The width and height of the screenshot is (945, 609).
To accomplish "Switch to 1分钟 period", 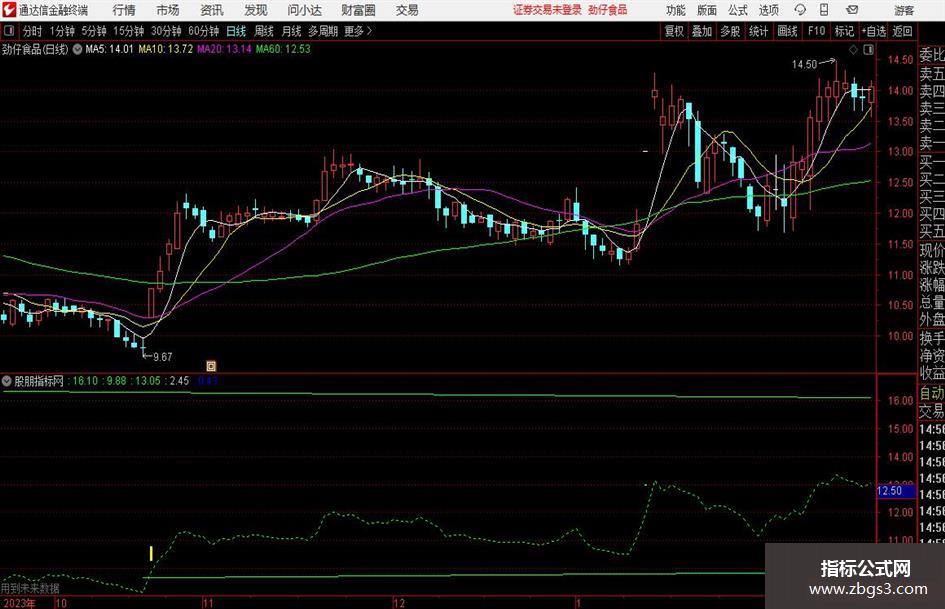I will coord(62,31).
